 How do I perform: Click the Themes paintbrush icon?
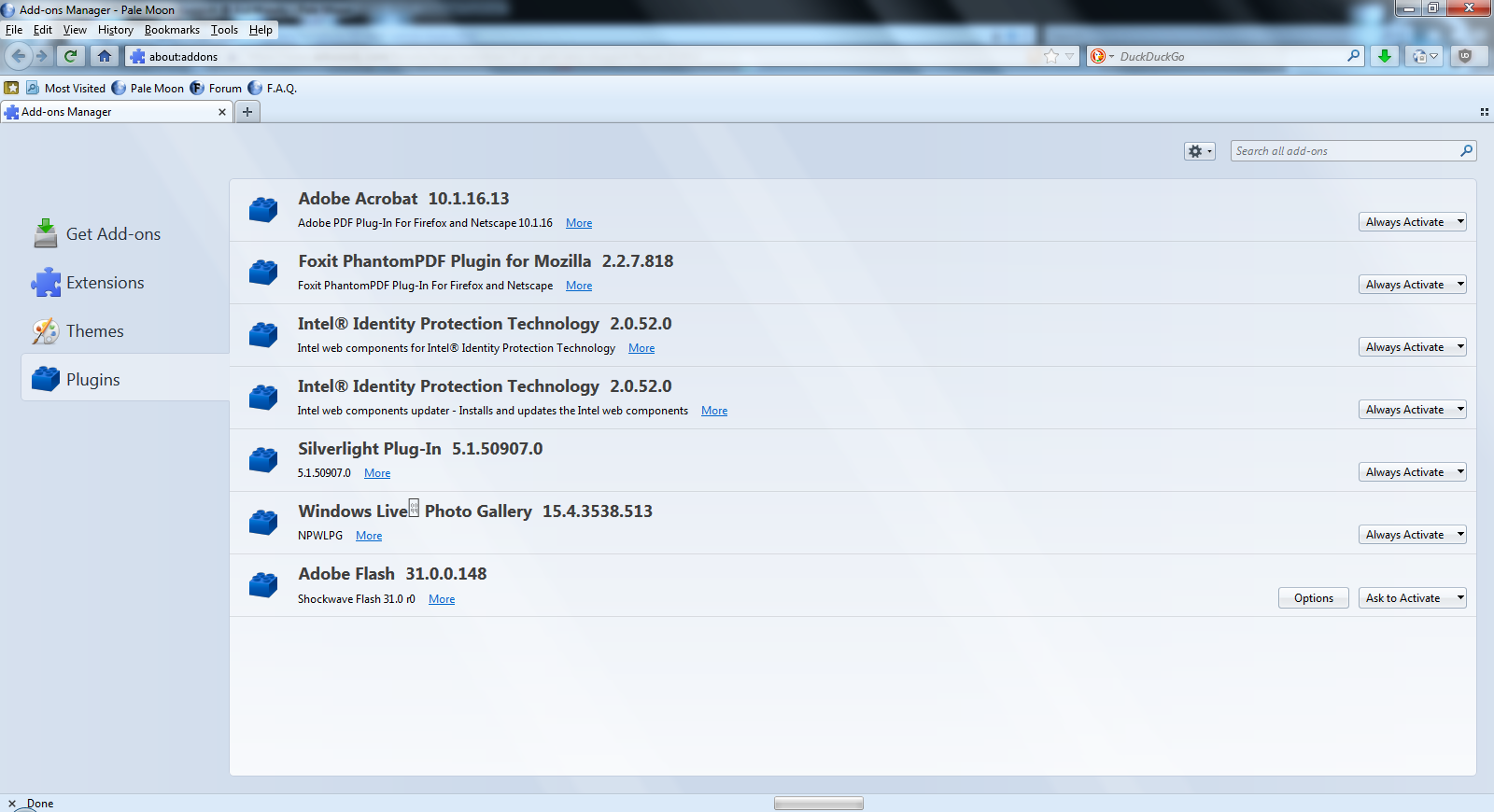(x=46, y=330)
